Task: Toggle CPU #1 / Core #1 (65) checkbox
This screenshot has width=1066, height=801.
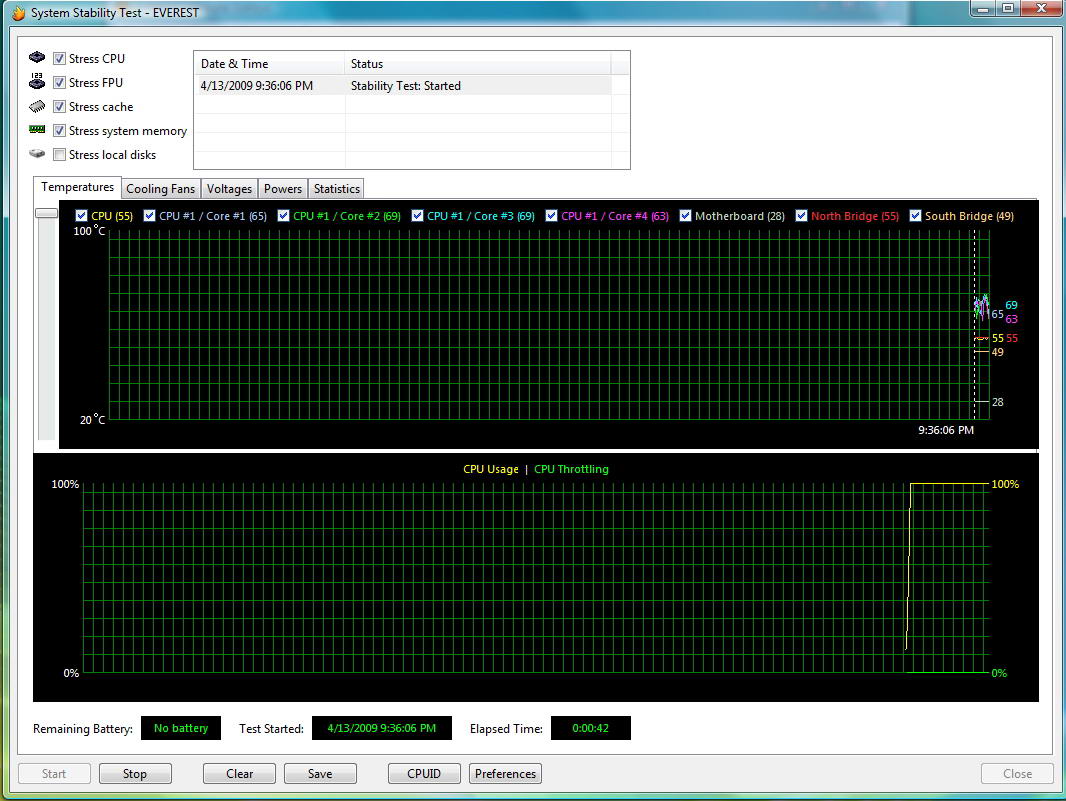Action: [150, 216]
